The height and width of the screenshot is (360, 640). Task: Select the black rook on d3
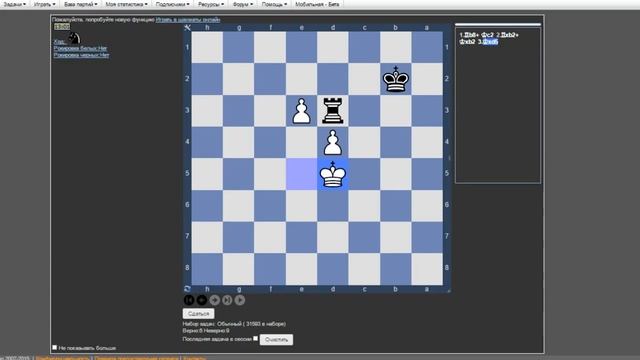(x=333, y=110)
